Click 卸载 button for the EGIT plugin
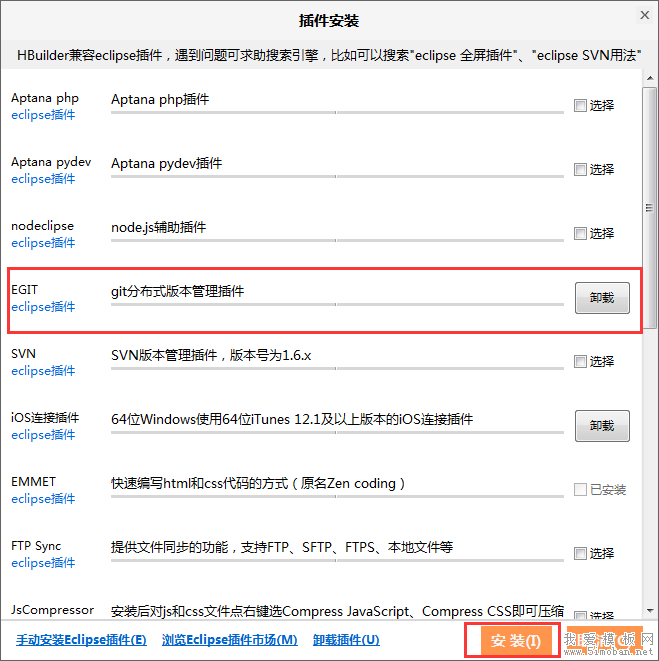659x661 pixels. click(x=602, y=298)
